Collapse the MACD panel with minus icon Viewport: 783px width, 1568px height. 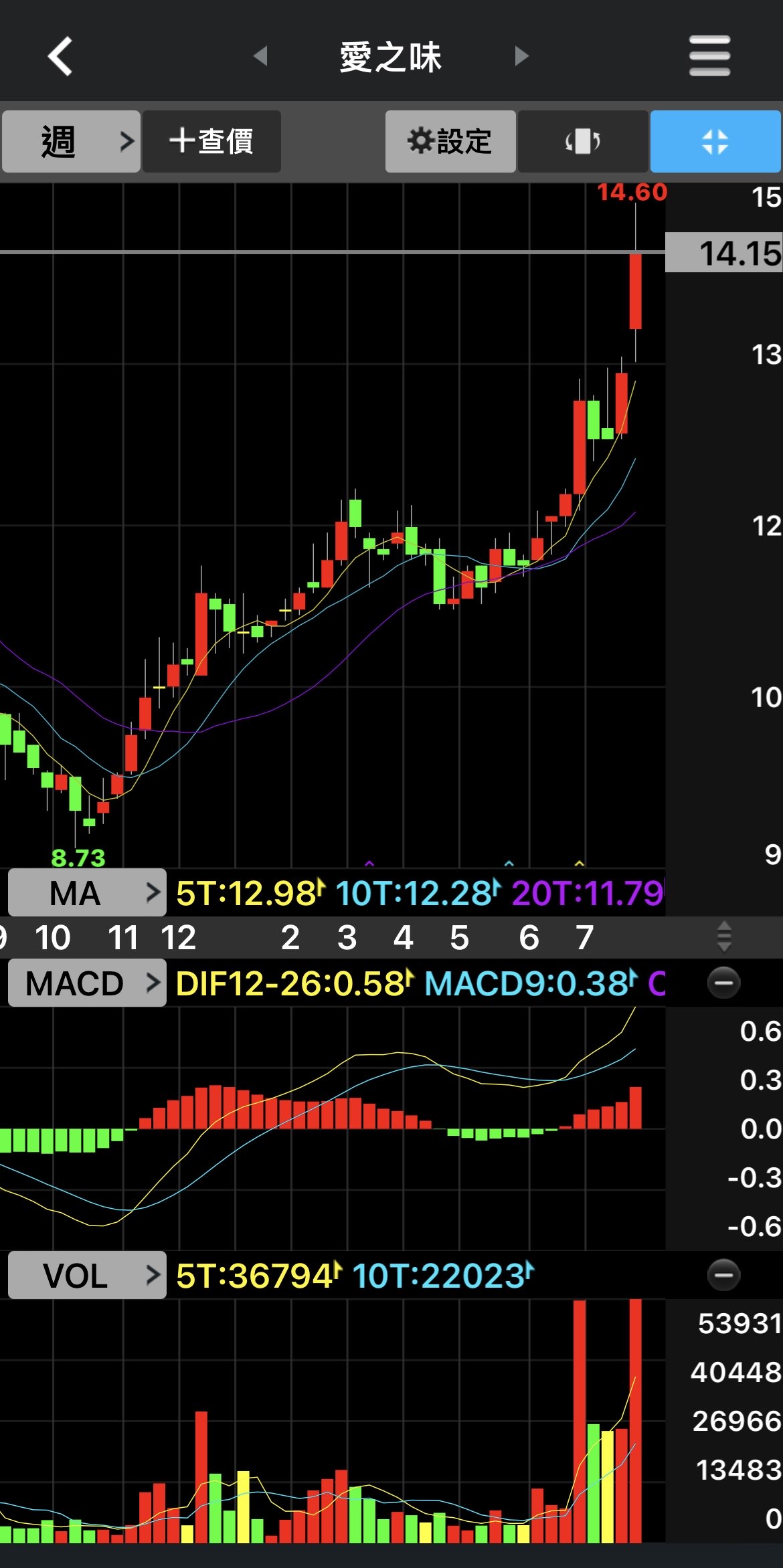click(723, 983)
